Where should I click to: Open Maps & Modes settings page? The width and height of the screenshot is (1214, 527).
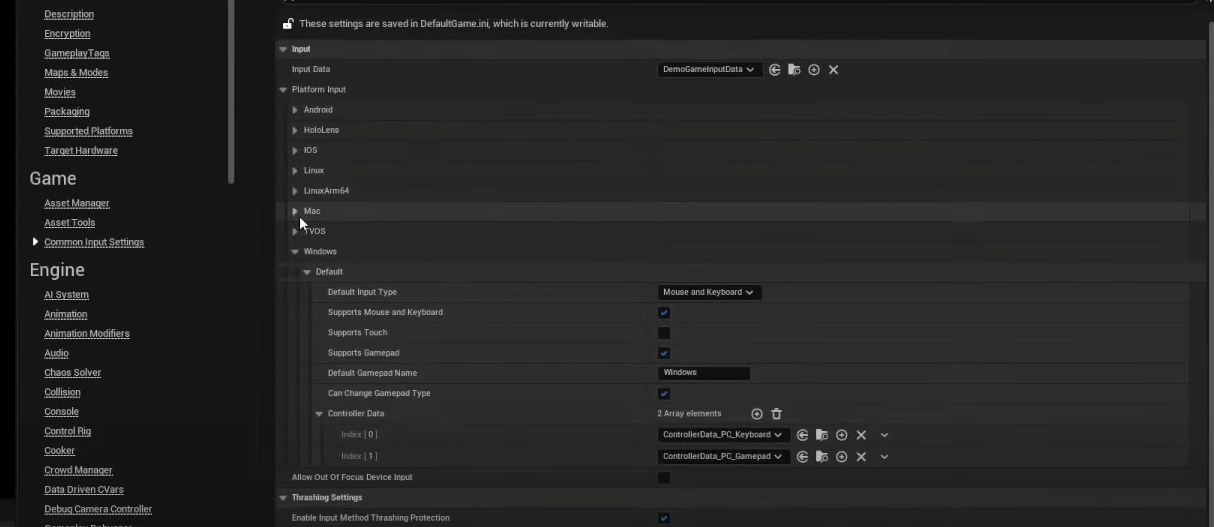[76, 73]
